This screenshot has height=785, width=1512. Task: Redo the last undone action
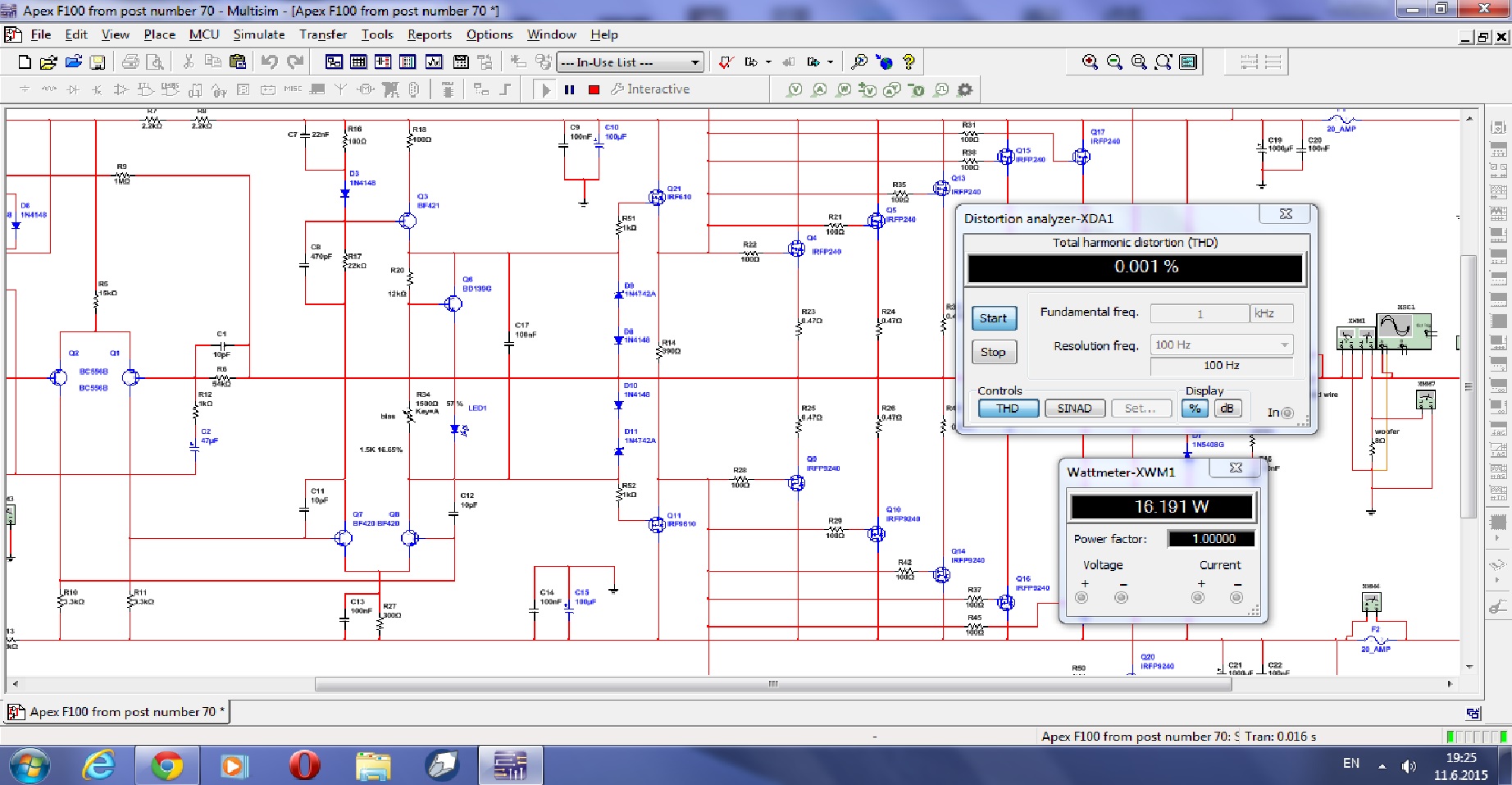pos(295,62)
